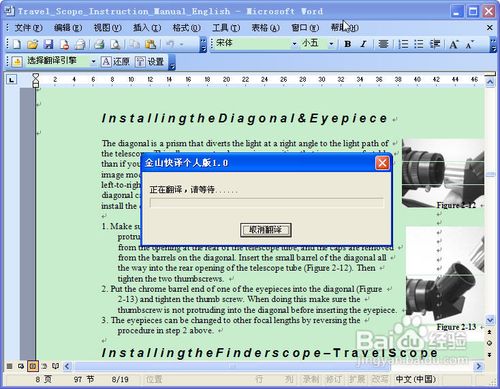
Task: Click 改写 overtype status indicator
Action: click(380, 379)
